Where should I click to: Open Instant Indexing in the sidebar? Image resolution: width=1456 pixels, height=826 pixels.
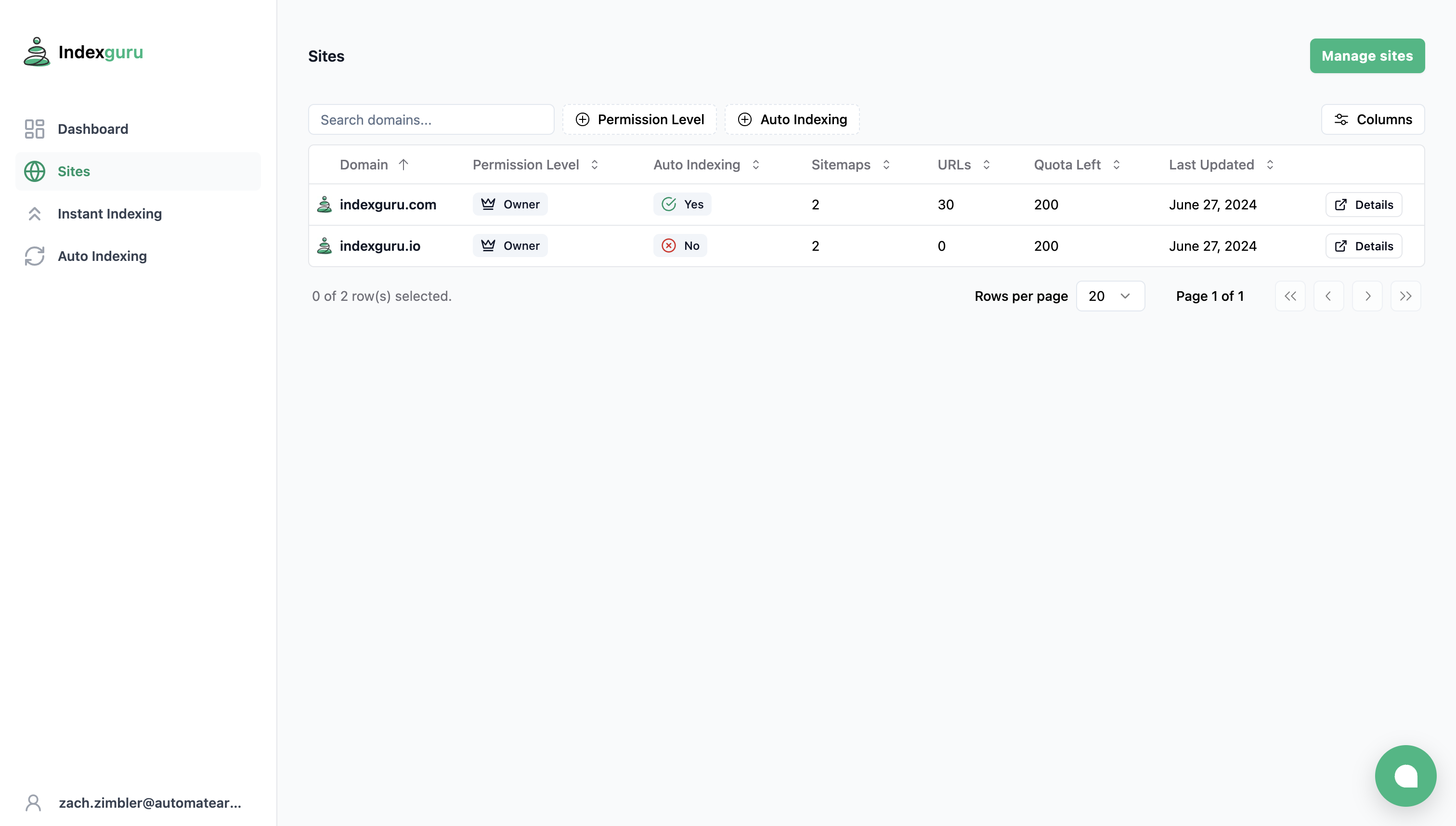point(109,214)
